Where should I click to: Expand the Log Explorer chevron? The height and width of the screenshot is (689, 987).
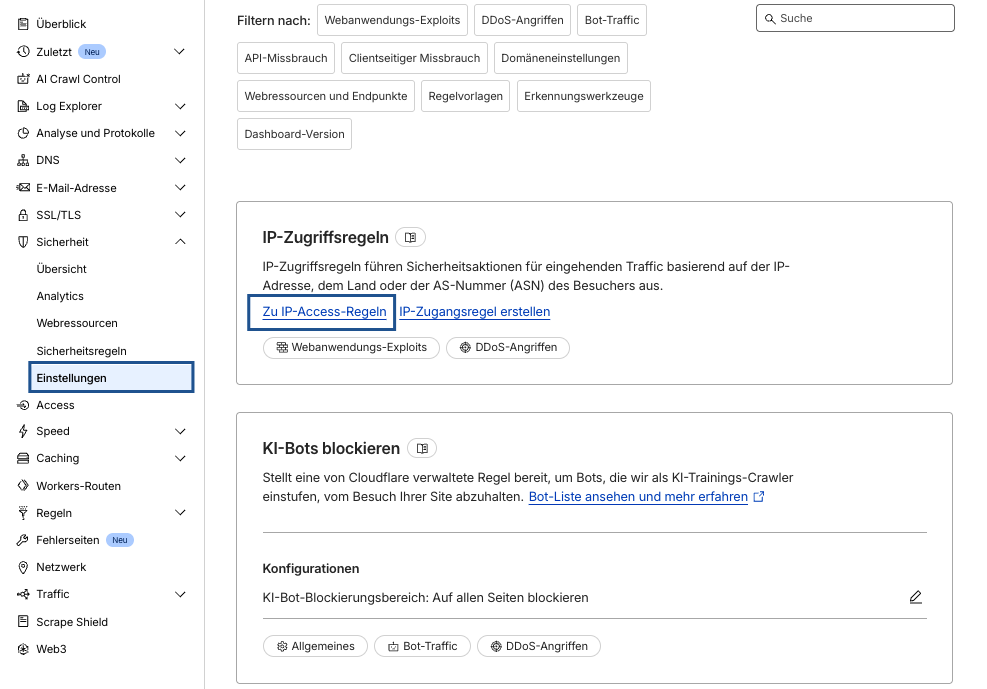click(x=180, y=106)
